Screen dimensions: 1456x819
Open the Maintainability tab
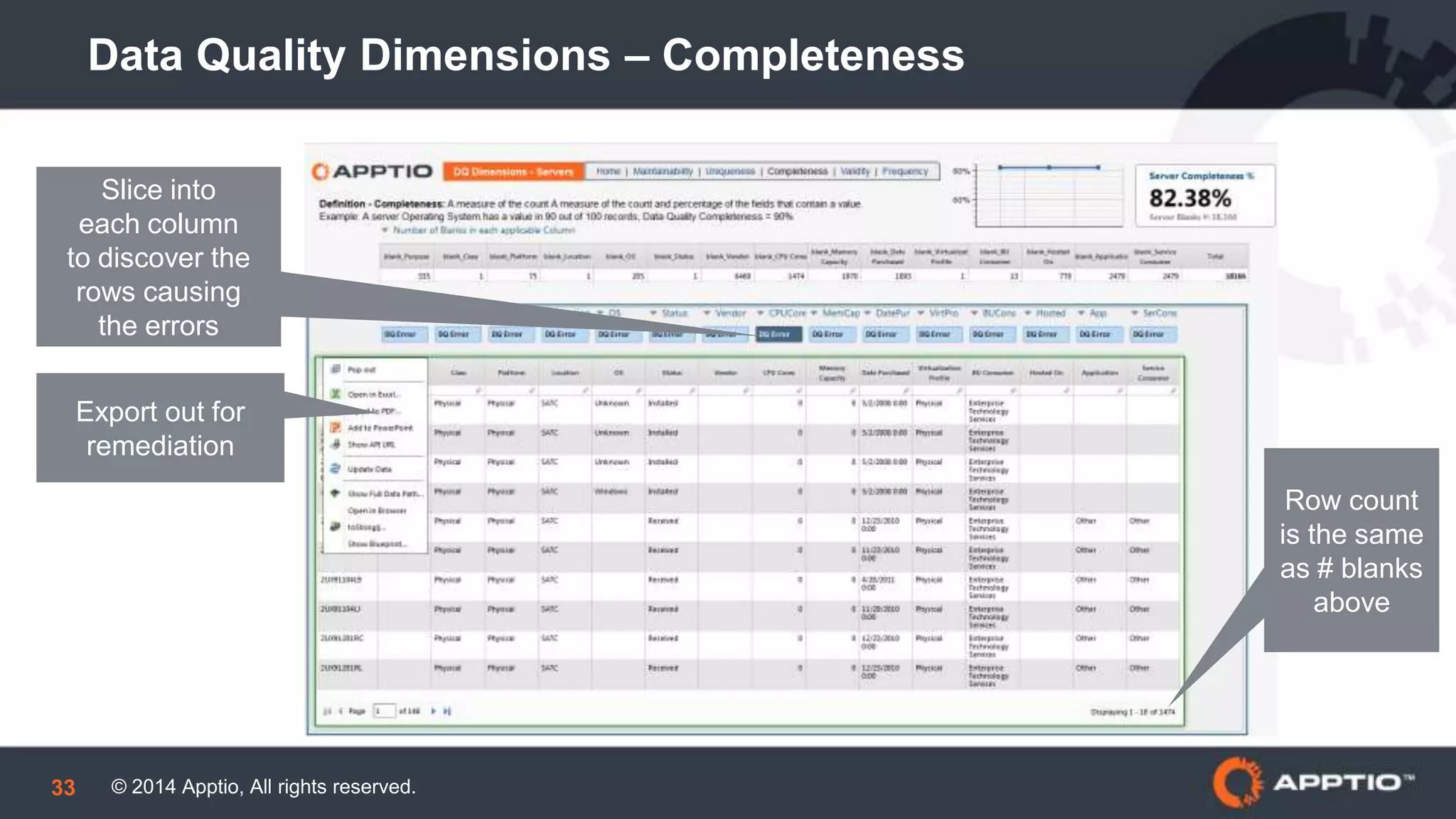663,171
